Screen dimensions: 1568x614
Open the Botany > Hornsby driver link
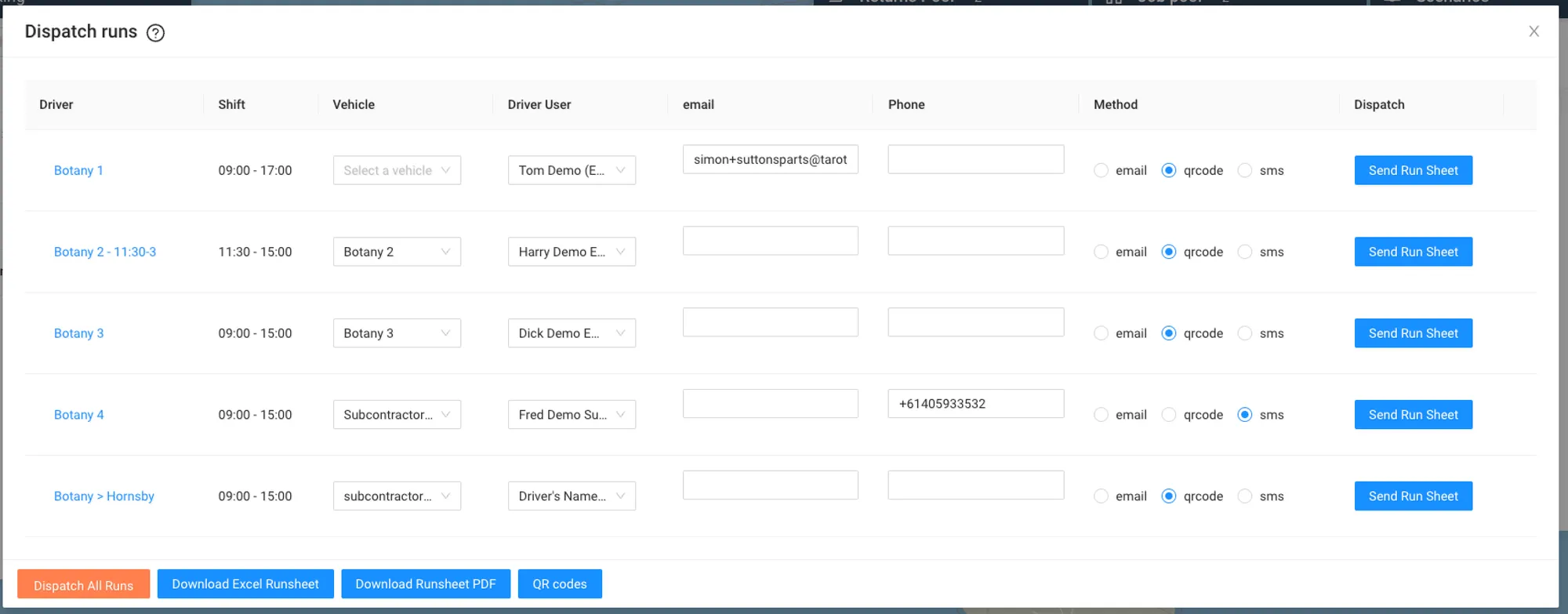(x=104, y=496)
